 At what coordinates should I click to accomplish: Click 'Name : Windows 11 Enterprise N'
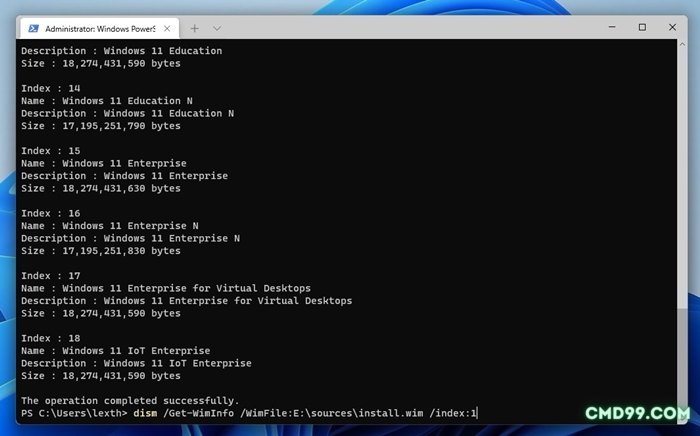pyautogui.click(x=110, y=226)
